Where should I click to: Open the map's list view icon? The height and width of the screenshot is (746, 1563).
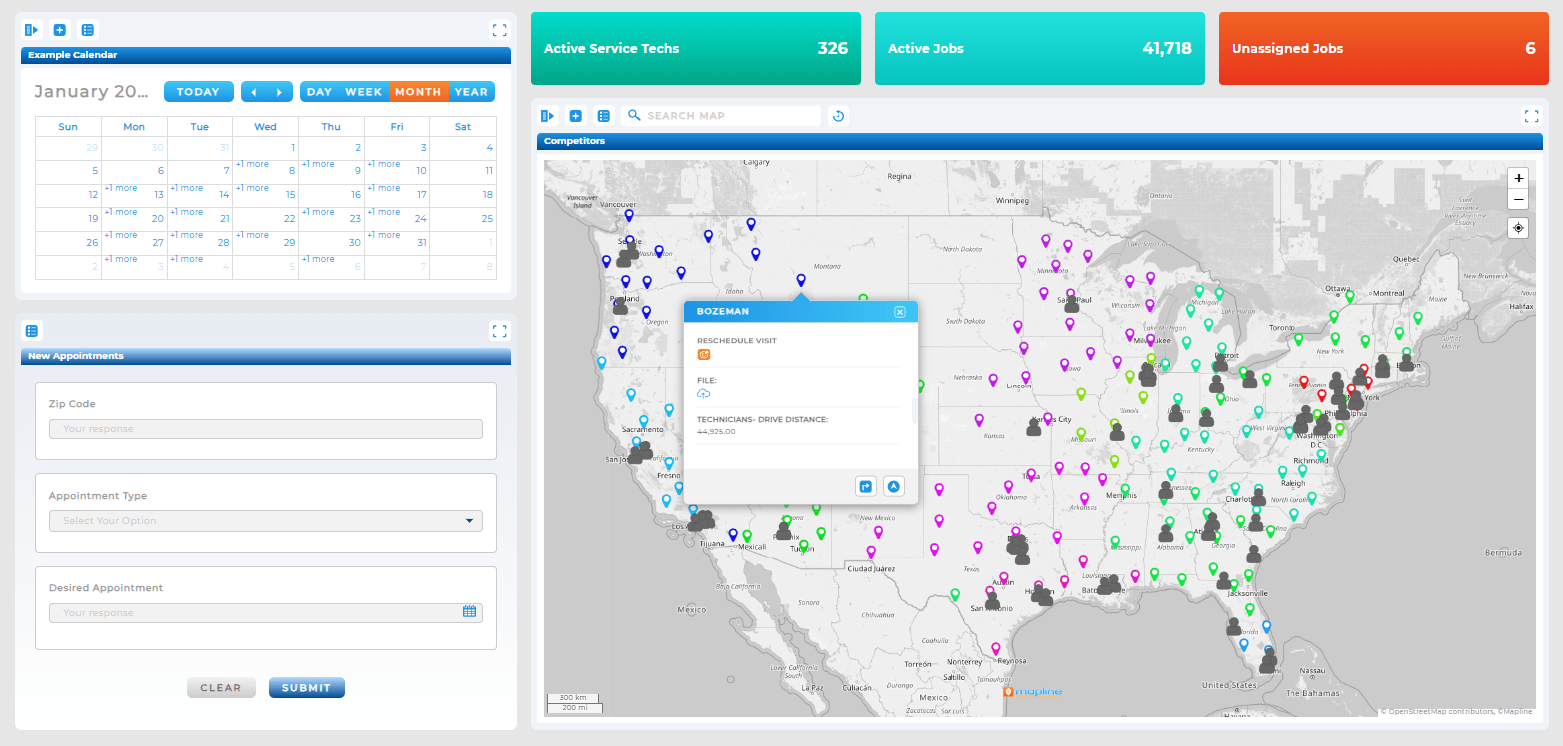[x=603, y=115]
